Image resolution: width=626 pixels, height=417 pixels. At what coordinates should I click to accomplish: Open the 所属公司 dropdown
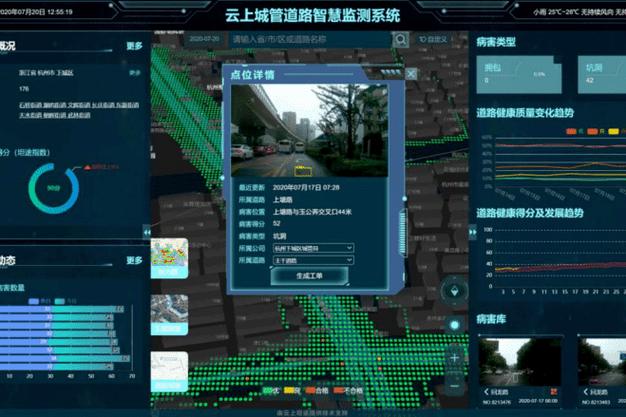click(x=313, y=248)
